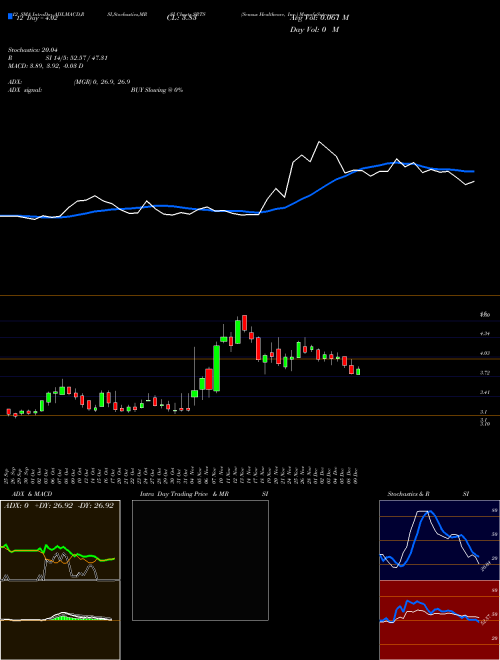Click the first date label '25 Sep'
The width and height of the screenshot is (500, 660).
(x=8, y=475)
